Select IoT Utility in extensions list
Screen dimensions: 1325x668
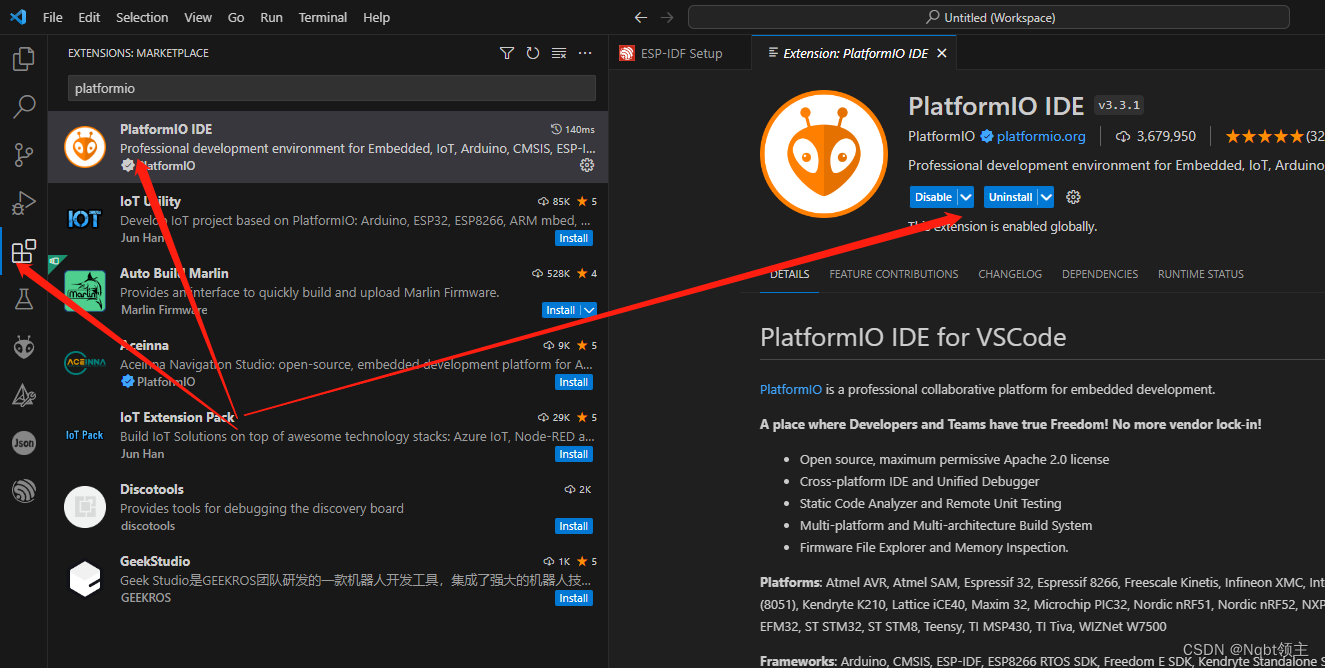coord(328,219)
